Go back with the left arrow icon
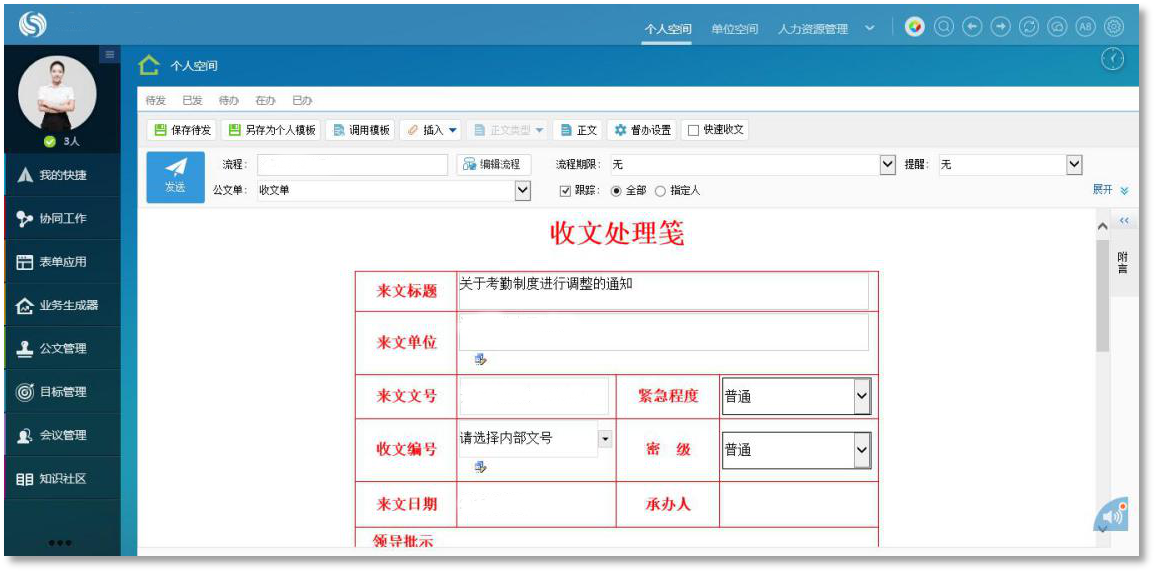This screenshot has height=573, width=1157. click(x=972, y=27)
